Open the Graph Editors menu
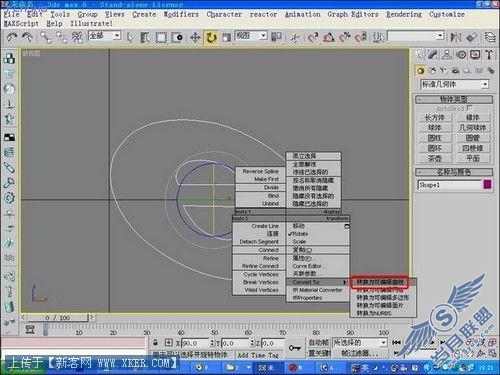This screenshot has height=375, width=500. (x=353, y=14)
